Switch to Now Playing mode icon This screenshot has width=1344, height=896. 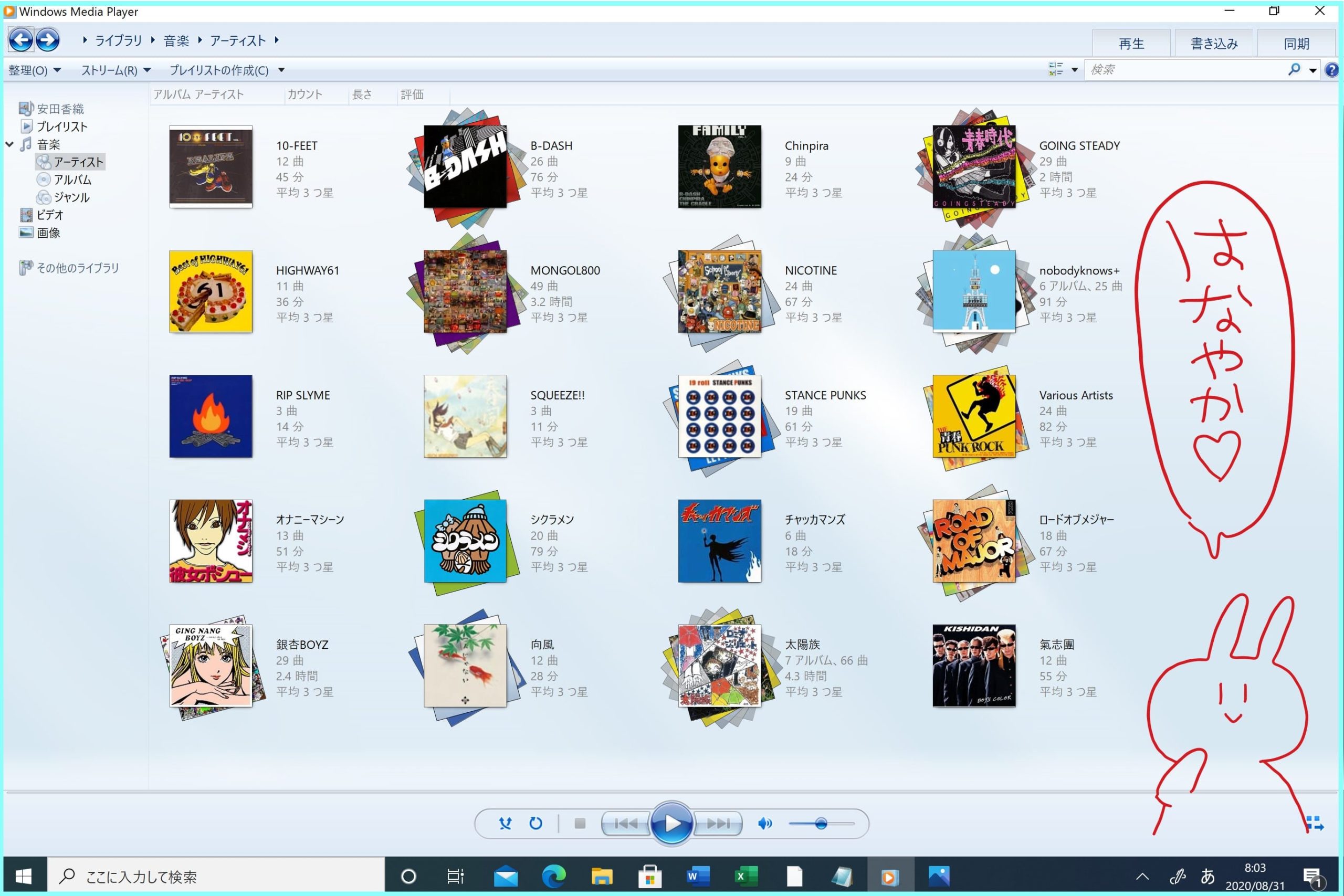pos(1314,824)
